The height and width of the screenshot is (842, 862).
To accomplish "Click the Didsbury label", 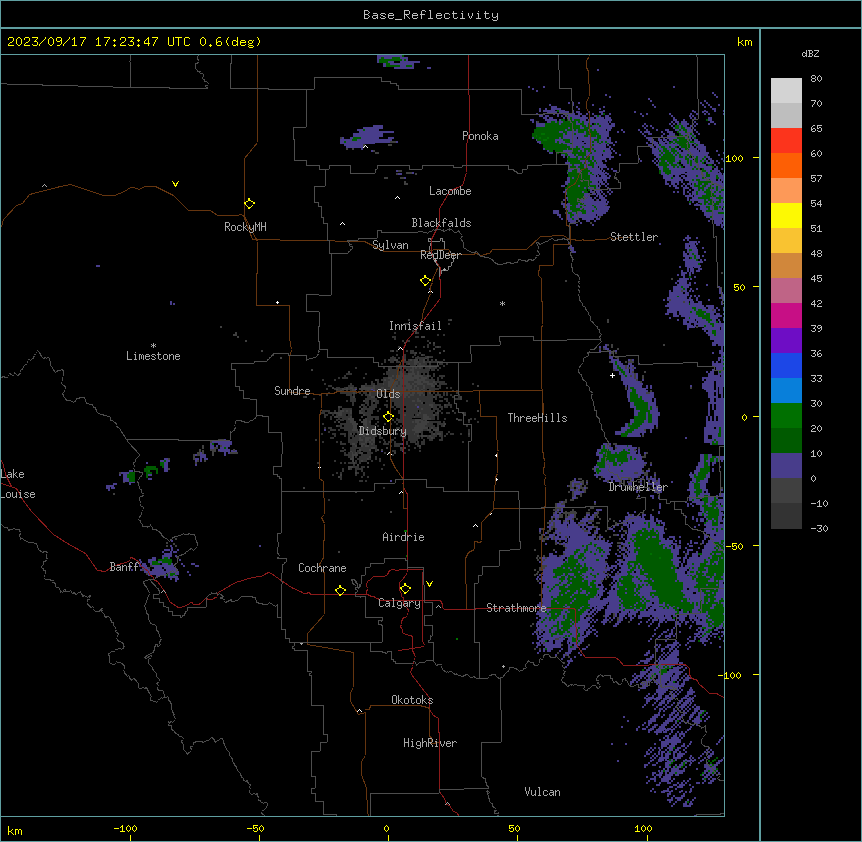I will pyautogui.click(x=383, y=431).
